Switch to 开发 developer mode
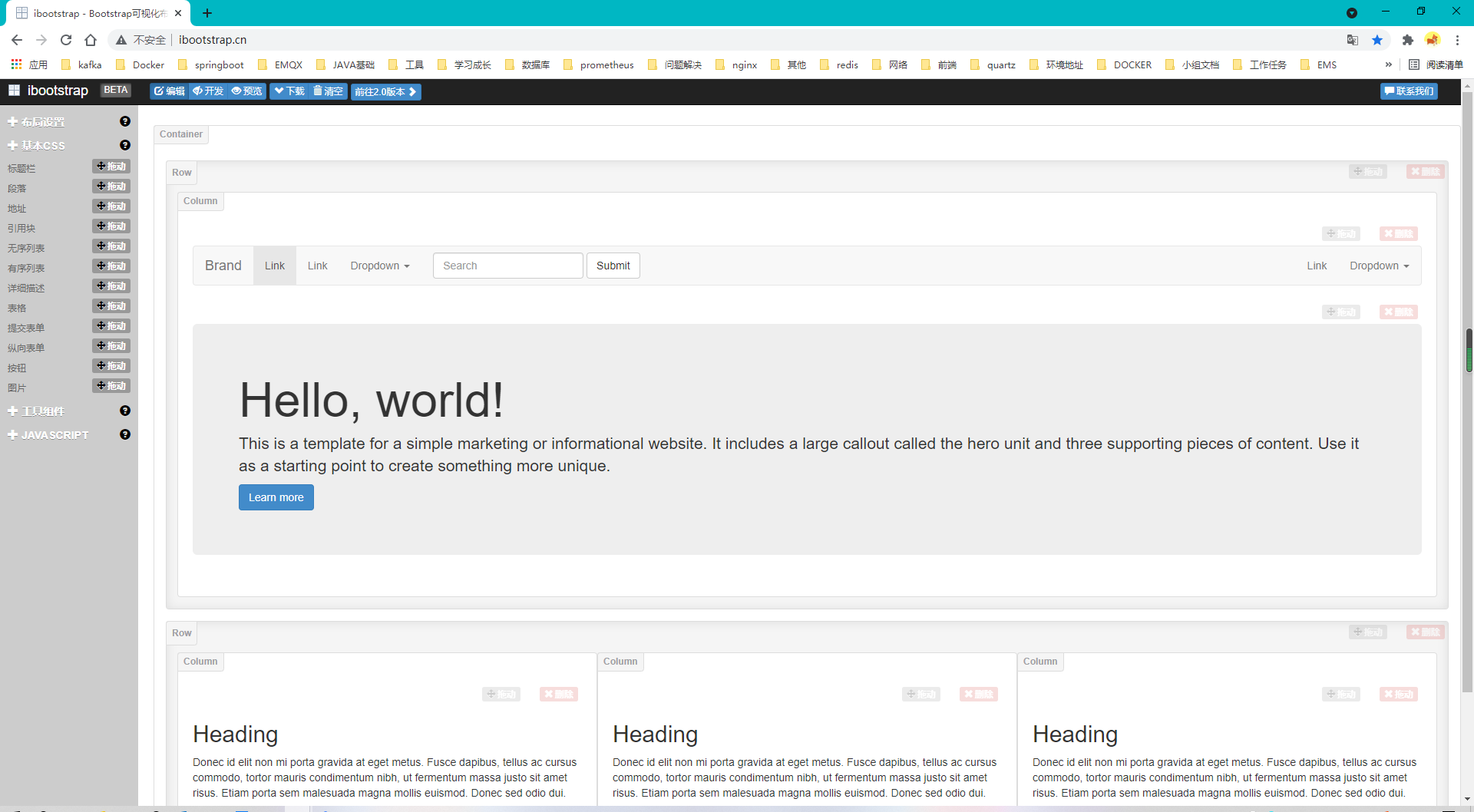 coord(208,91)
